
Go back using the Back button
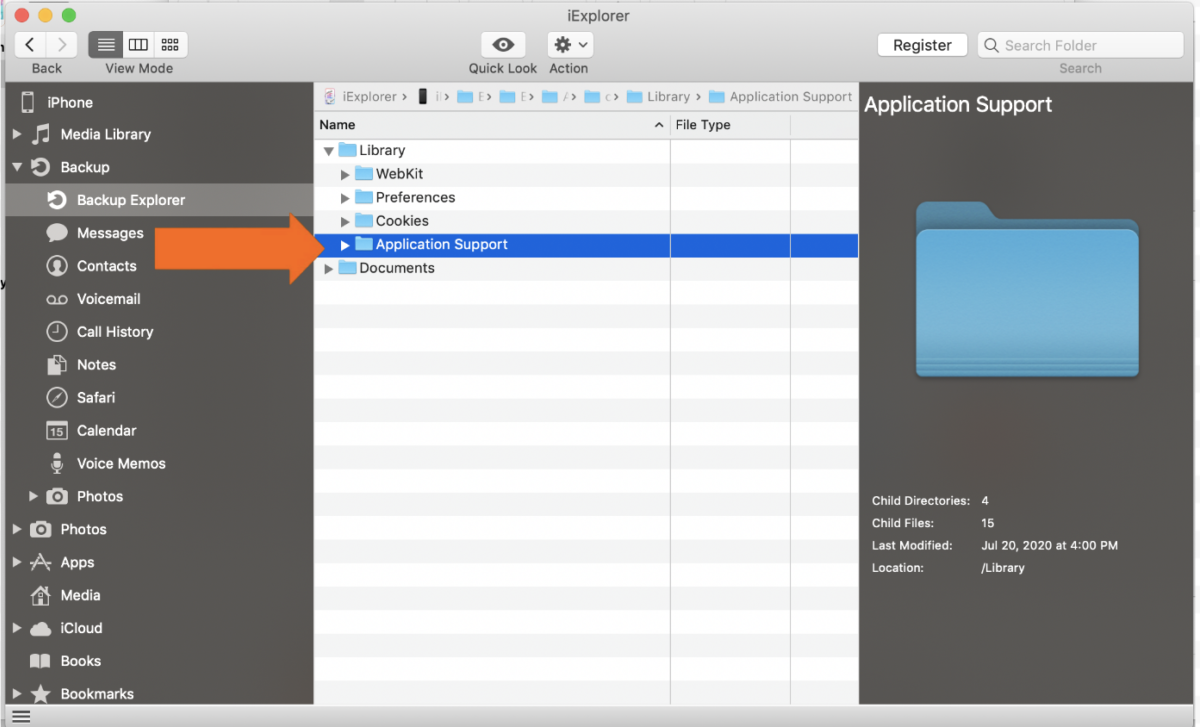pyautogui.click(x=29, y=44)
